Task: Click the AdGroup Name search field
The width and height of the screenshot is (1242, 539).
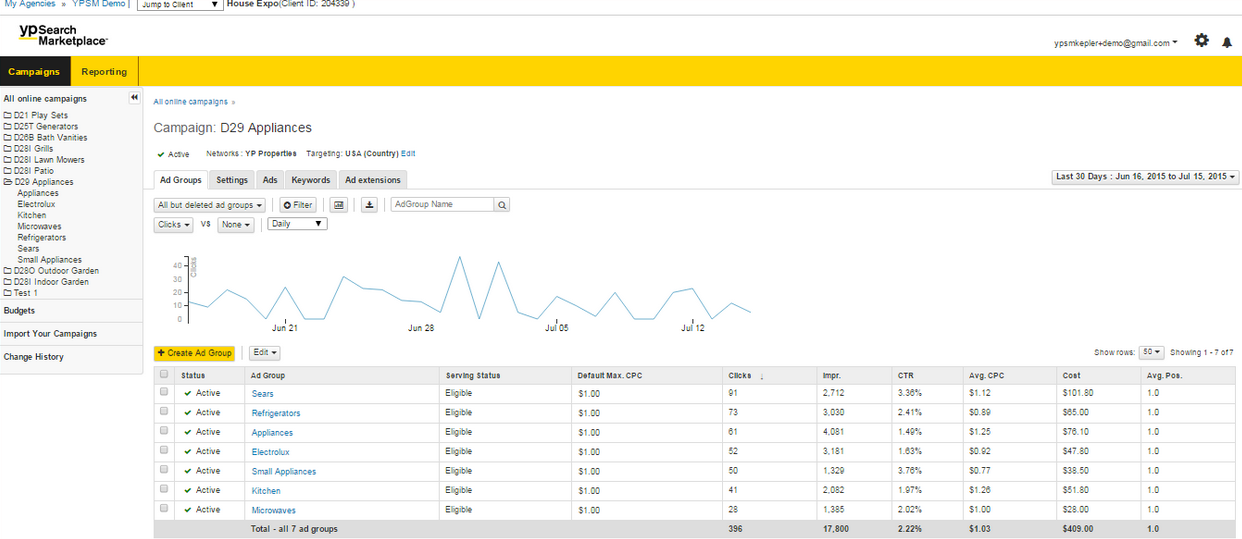Action: point(442,204)
